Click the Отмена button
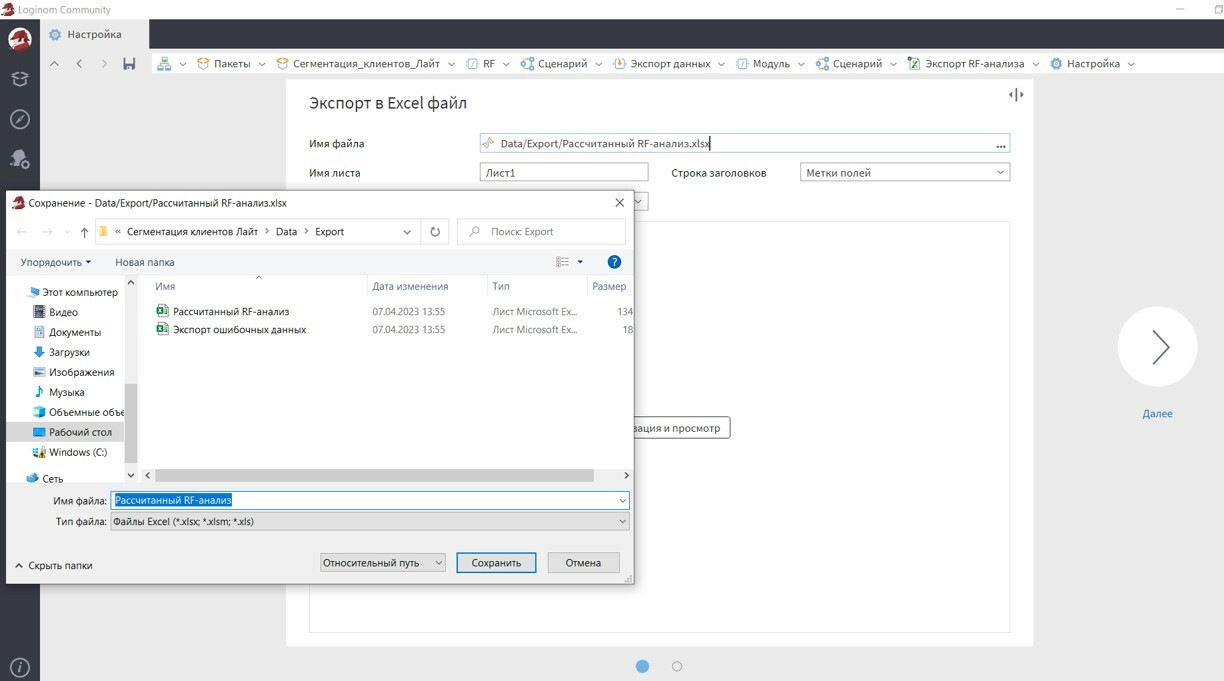1224x681 pixels. click(x=583, y=563)
